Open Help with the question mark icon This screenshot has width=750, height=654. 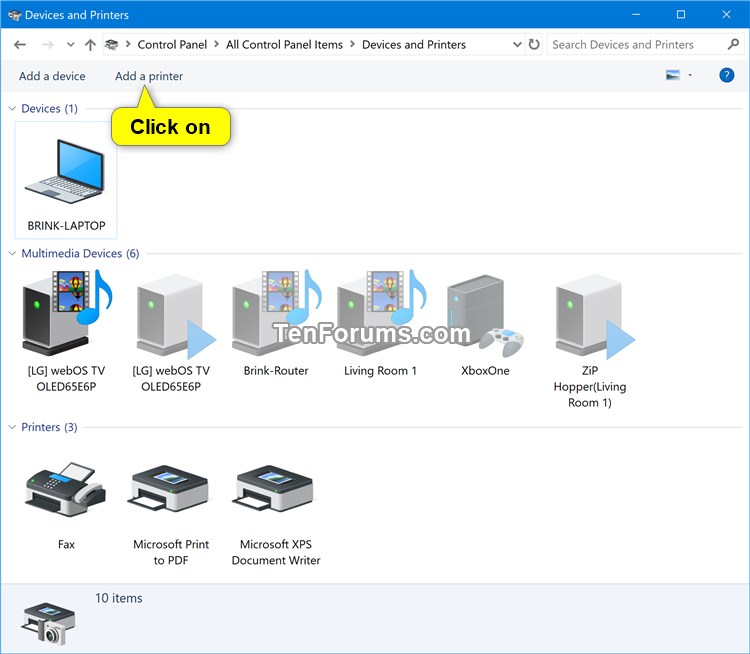pos(727,75)
